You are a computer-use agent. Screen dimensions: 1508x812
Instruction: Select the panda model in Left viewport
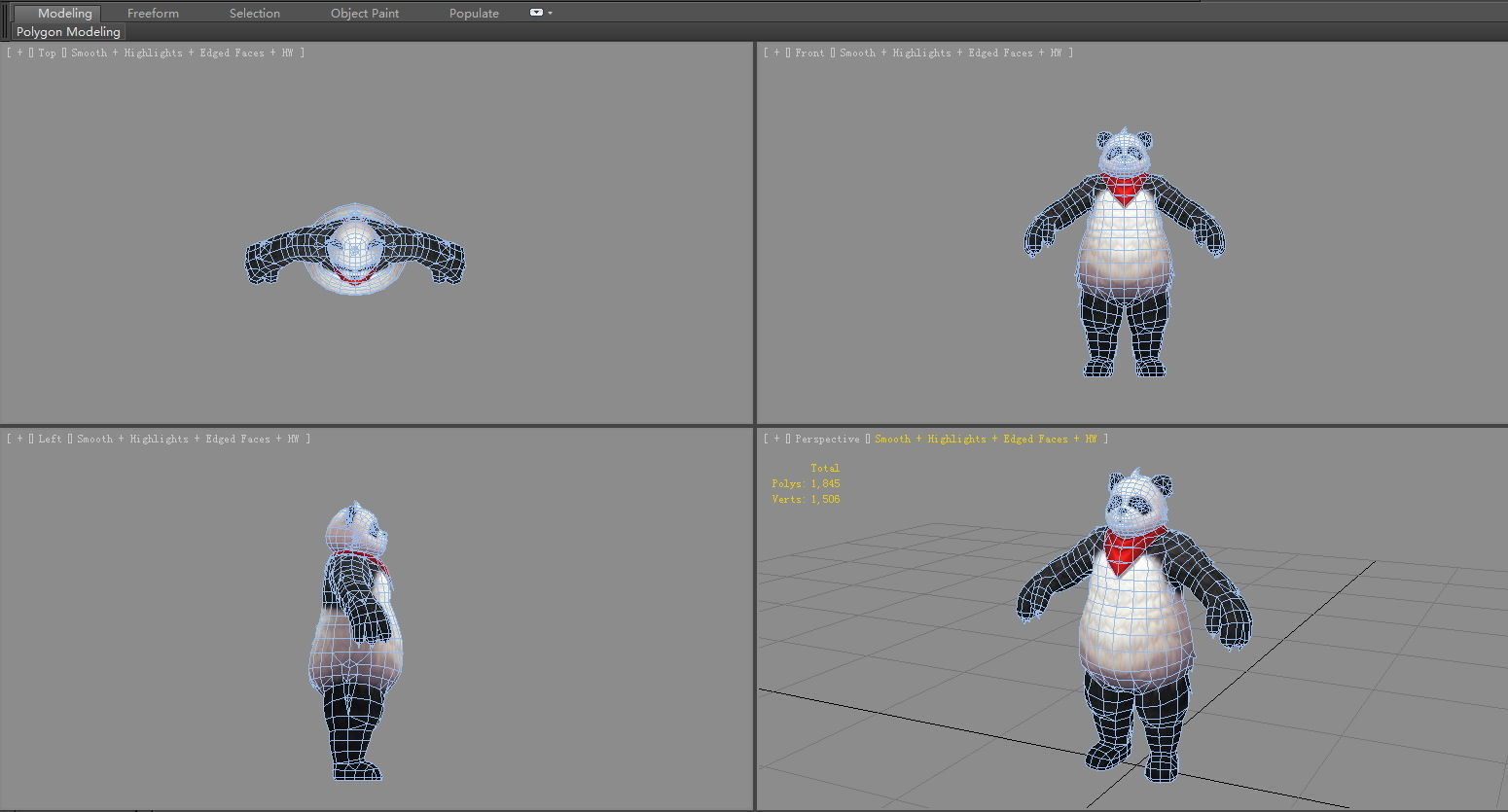pos(356,642)
